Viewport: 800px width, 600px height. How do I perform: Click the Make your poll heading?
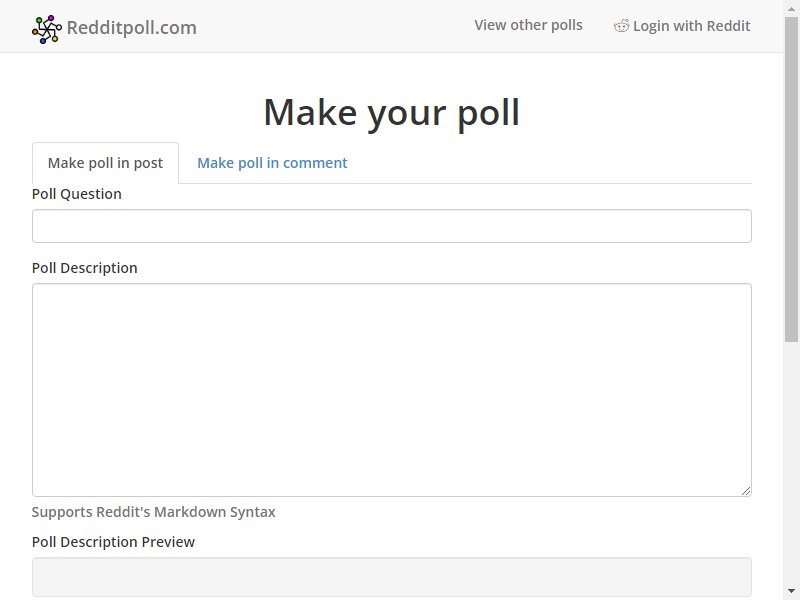tap(391, 113)
